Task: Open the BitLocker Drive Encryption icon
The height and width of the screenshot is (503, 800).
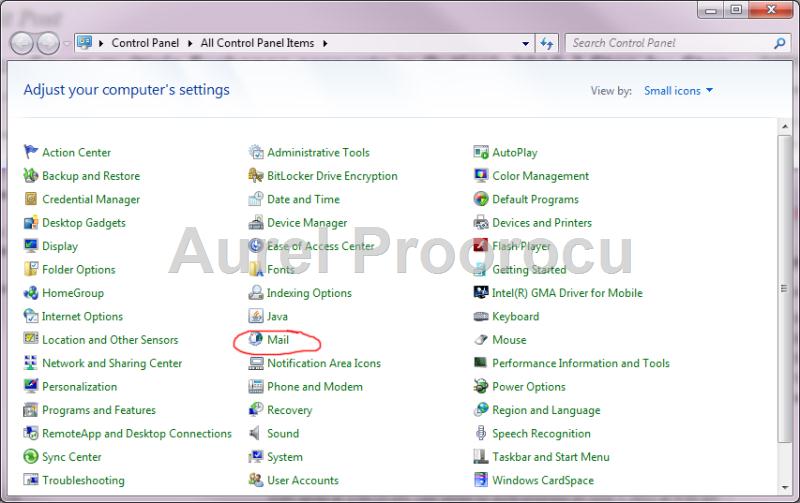Action: [256, 175]
